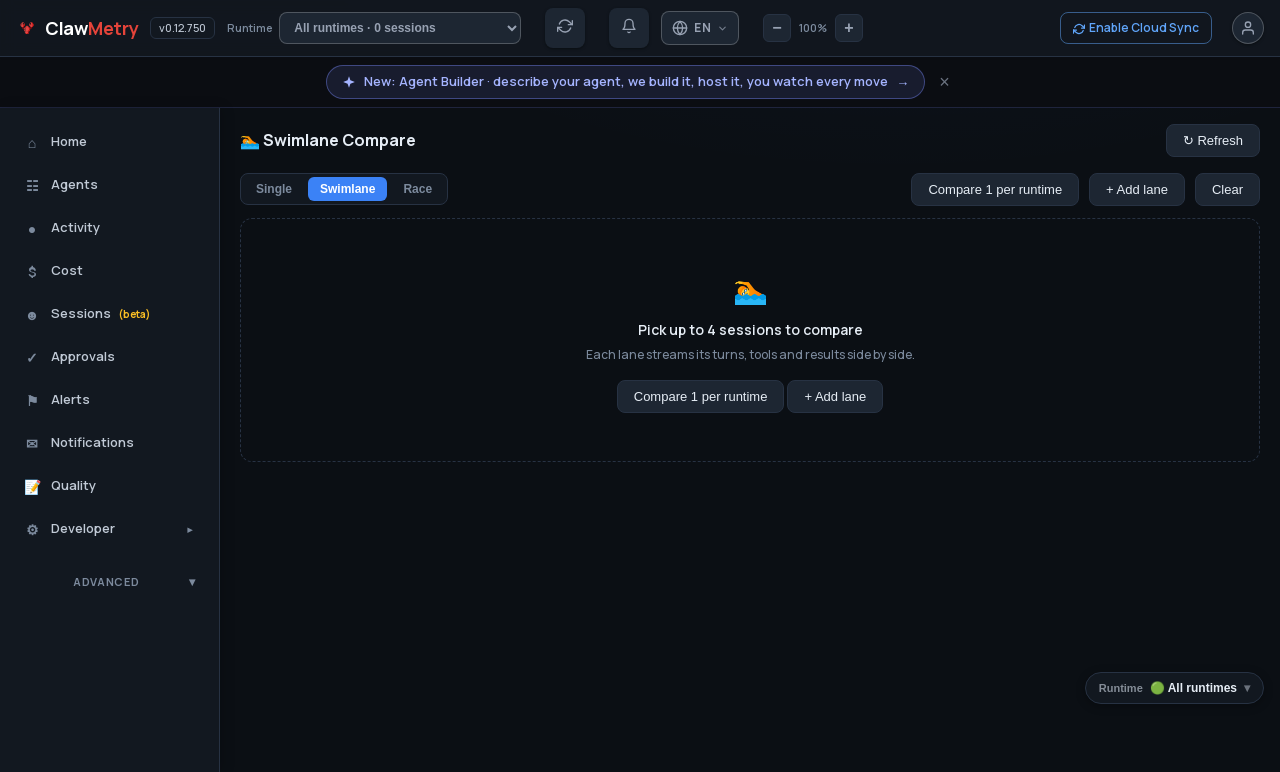
Task: Click empty-state + Add lane button
Action: pyautogui.click(x=835, y=397)
